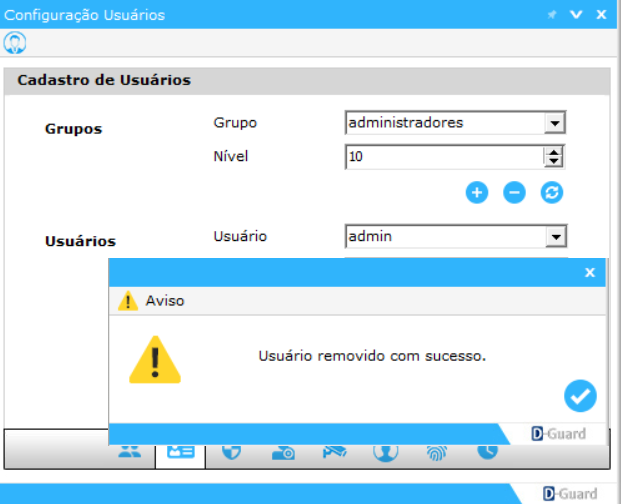This screenshot has width=621, height=504.
Task: Click the add group plus icon
Action: coord(477,193)
